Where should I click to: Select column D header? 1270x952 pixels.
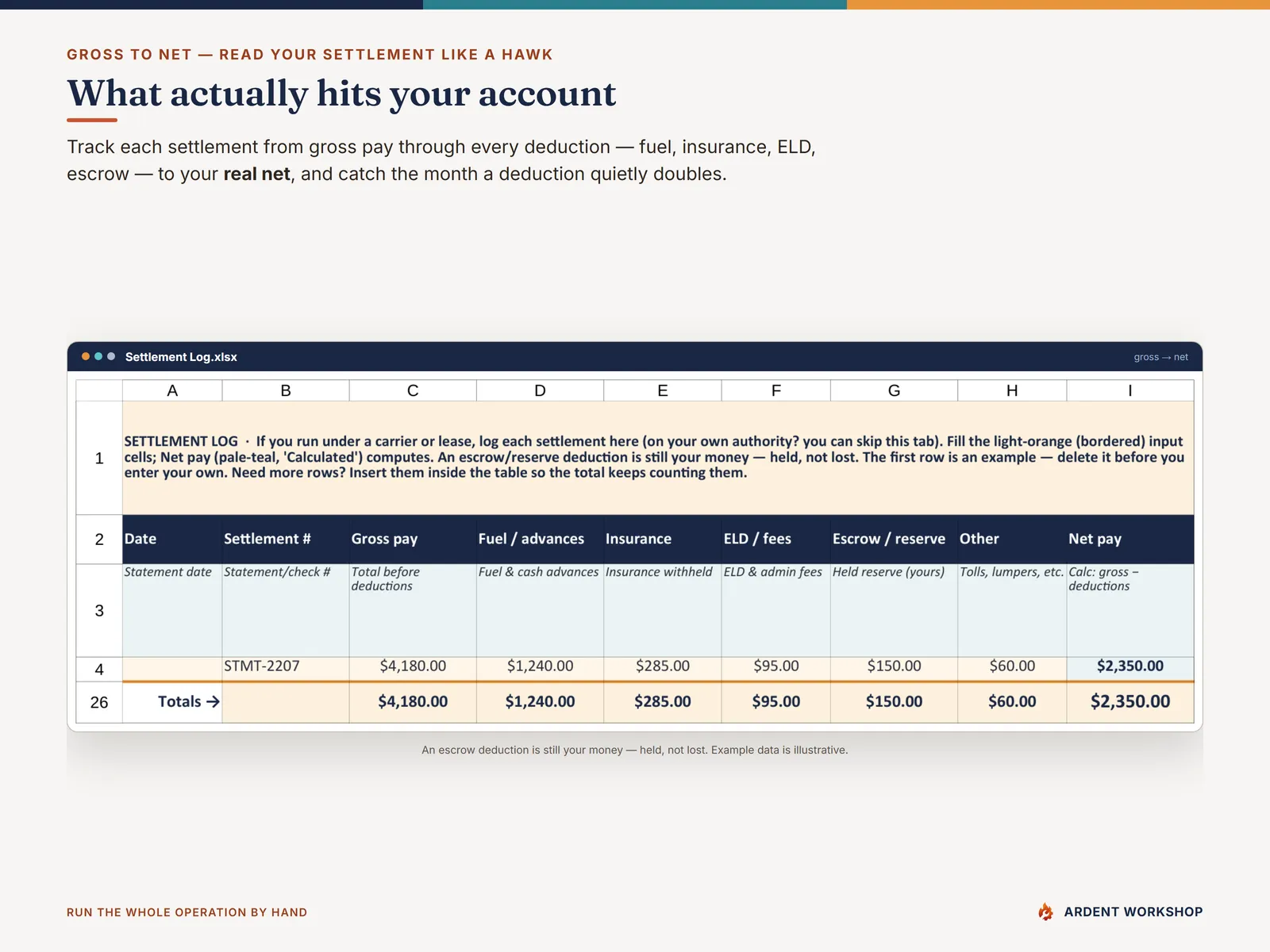pos(540,390)
